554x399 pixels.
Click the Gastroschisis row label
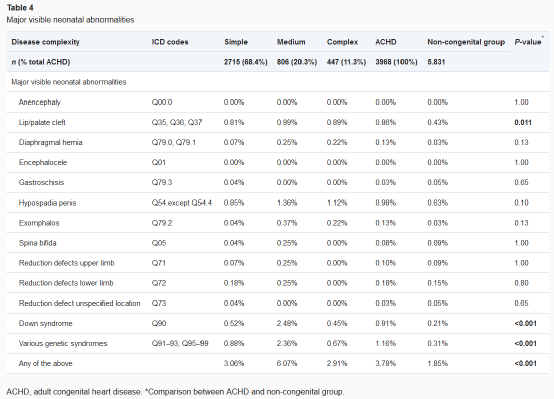pyautogui.click(x=41, y=182)
